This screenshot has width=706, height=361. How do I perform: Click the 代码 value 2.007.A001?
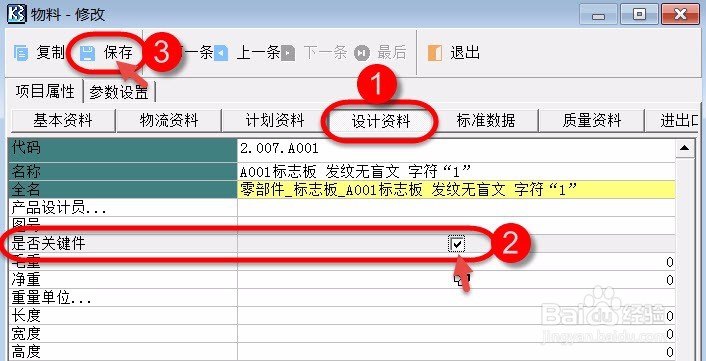pos(279,148)
